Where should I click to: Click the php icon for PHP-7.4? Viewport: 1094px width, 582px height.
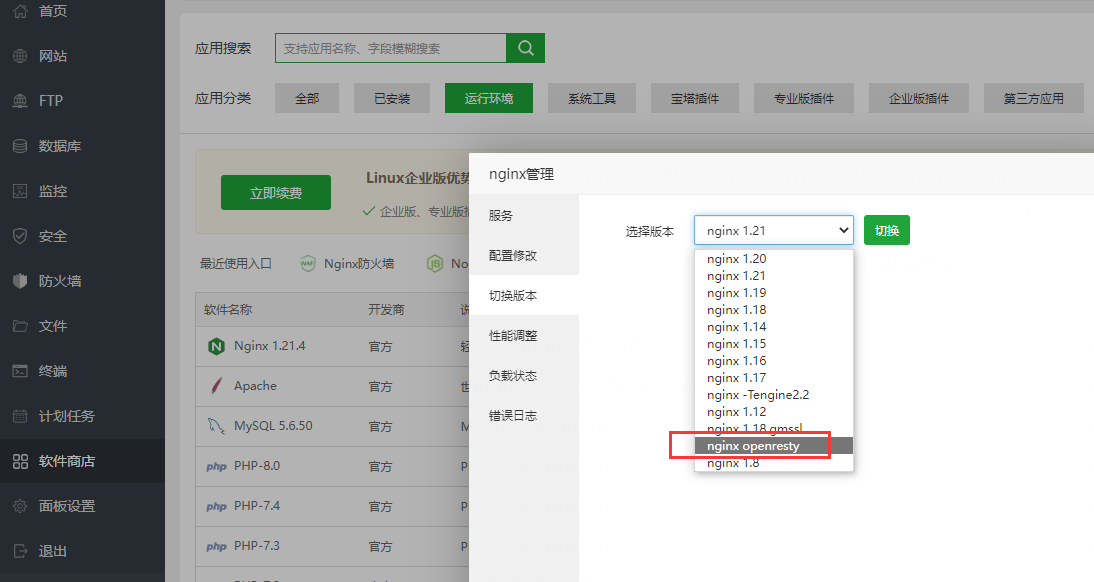click(216, 506)
